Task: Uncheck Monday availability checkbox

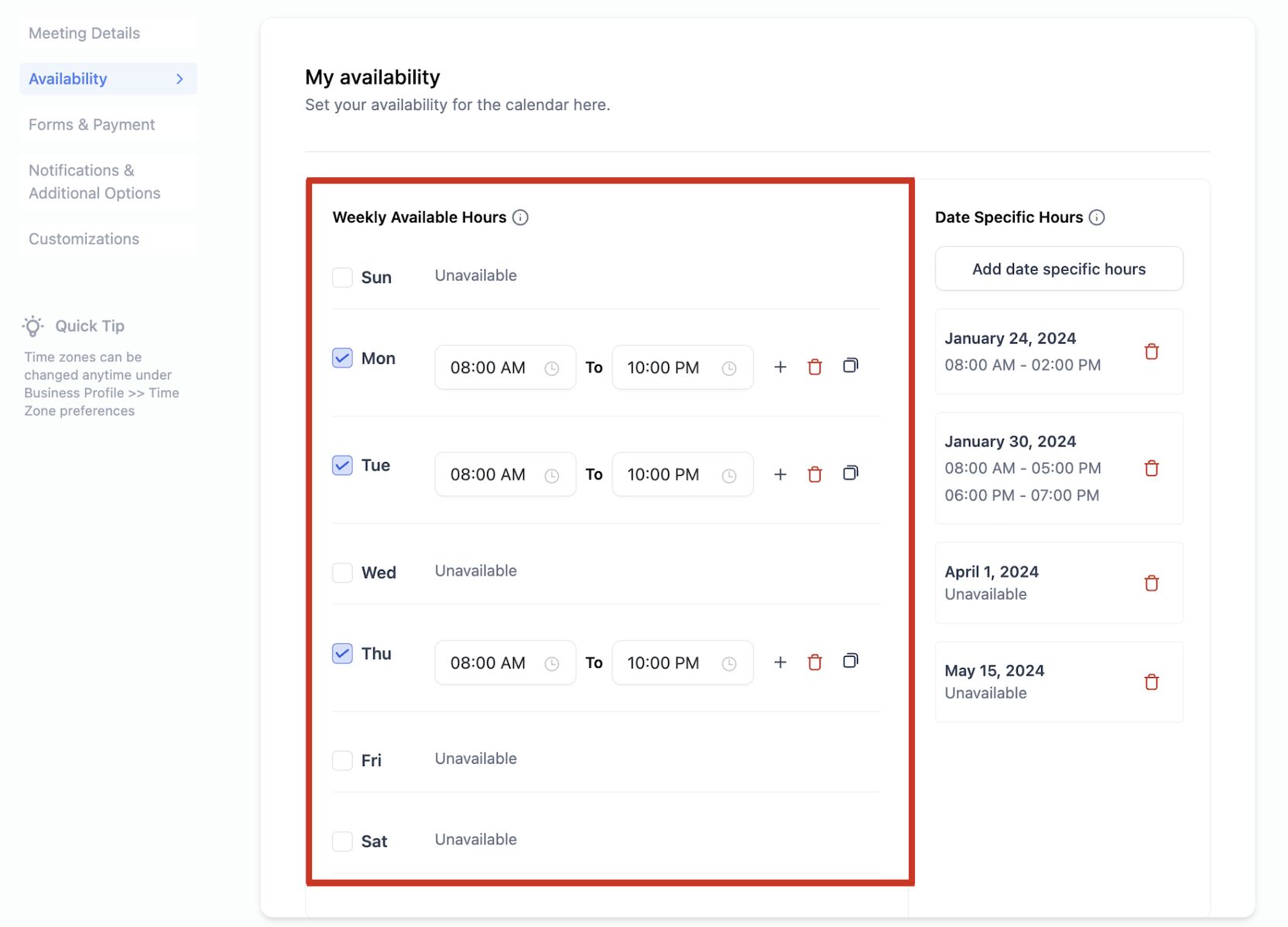Action: point(342,358)
